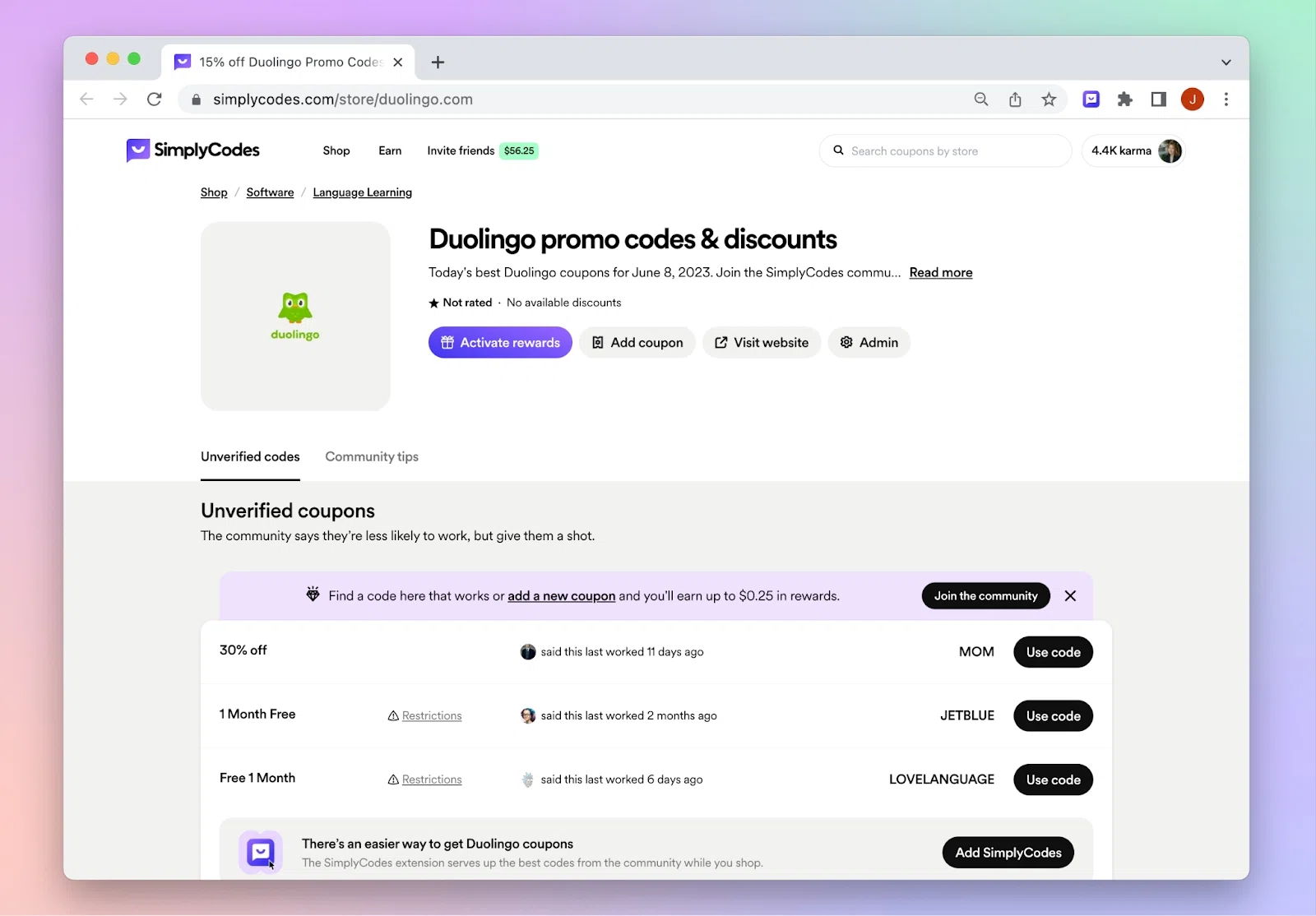Click the Not rated star icon
The image size is (1316, 916).
[x=433, y=303]
